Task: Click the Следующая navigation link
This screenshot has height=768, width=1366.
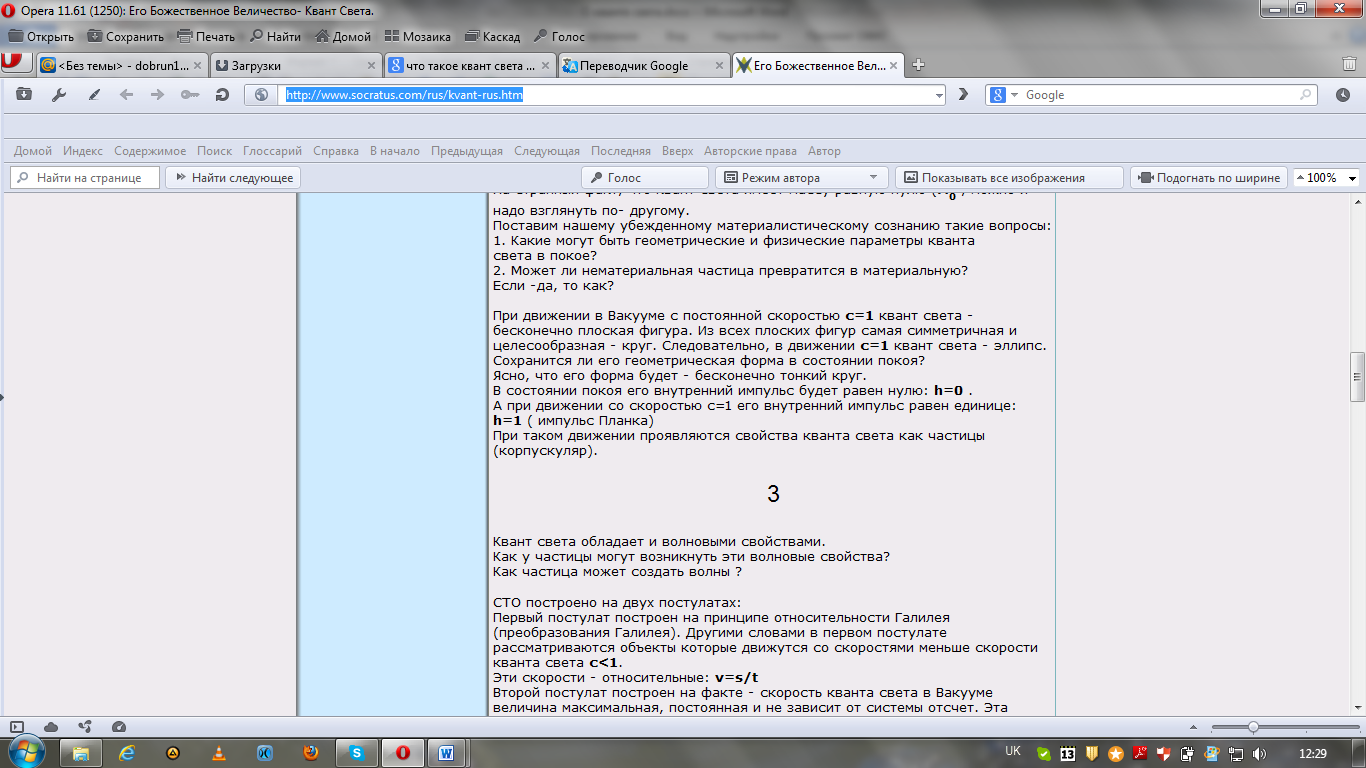Action: [547, 151]
